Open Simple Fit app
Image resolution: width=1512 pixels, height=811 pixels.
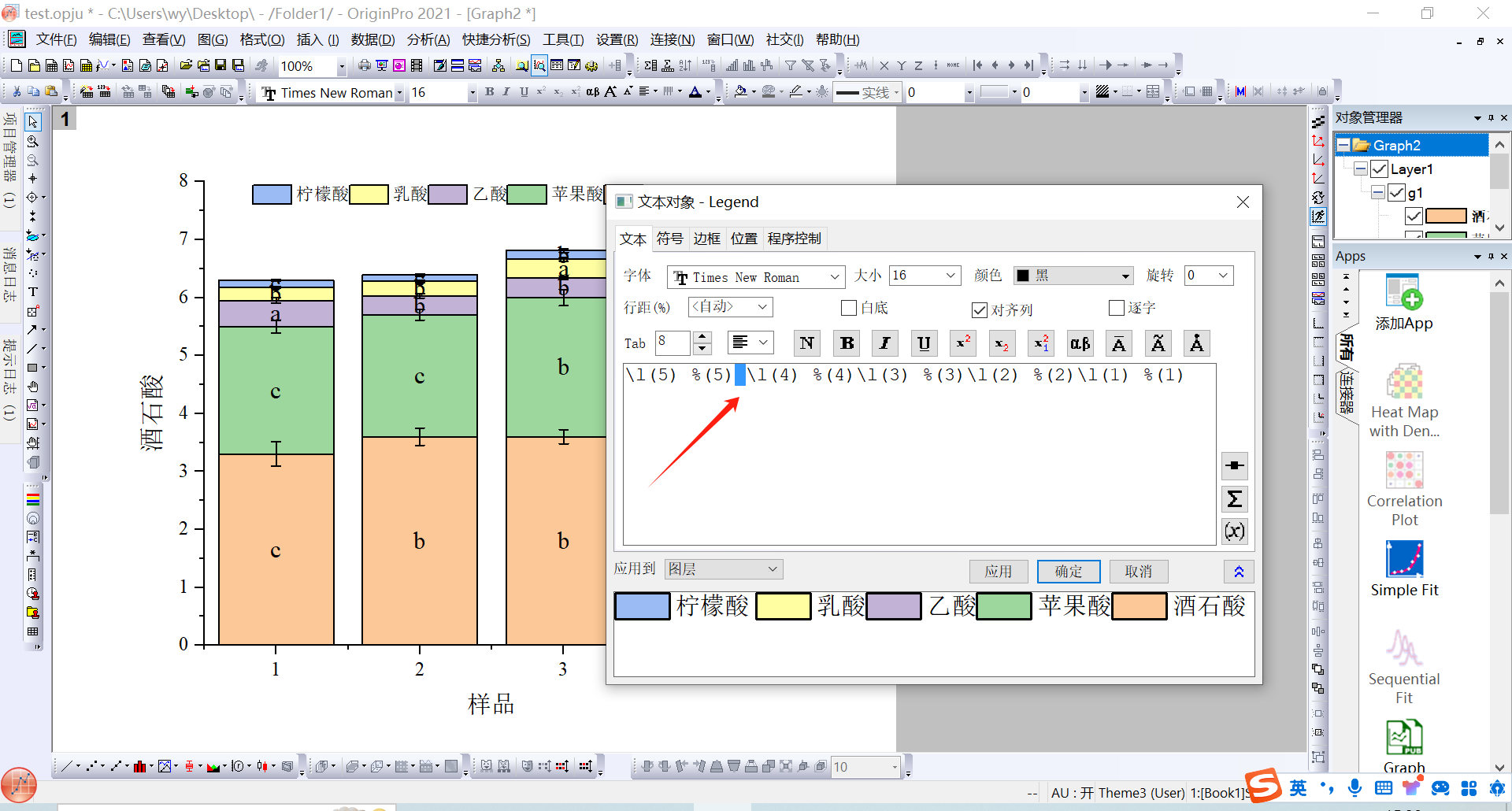[1404, 568]
